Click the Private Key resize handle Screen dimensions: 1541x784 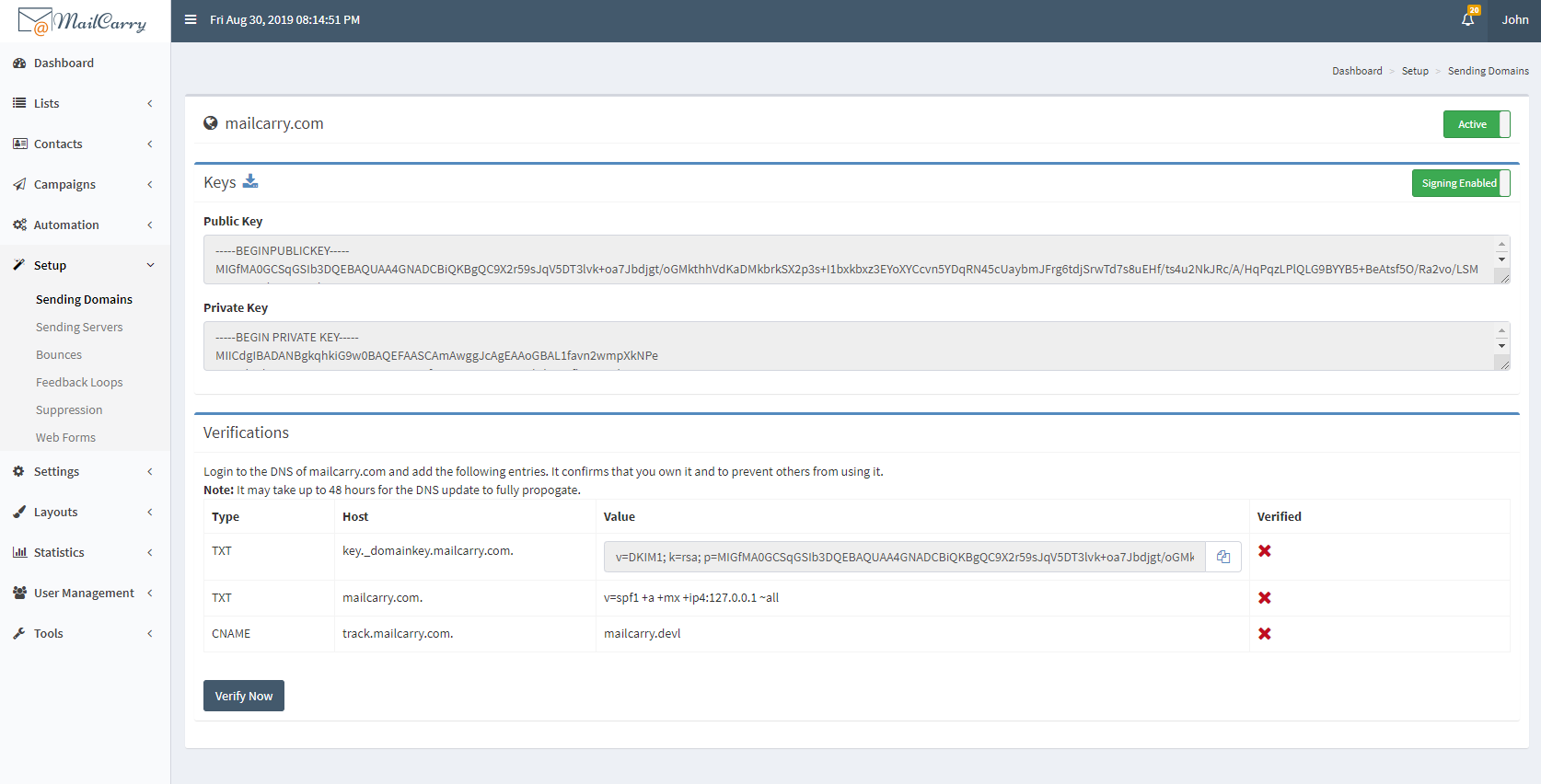pos(1504,364)
